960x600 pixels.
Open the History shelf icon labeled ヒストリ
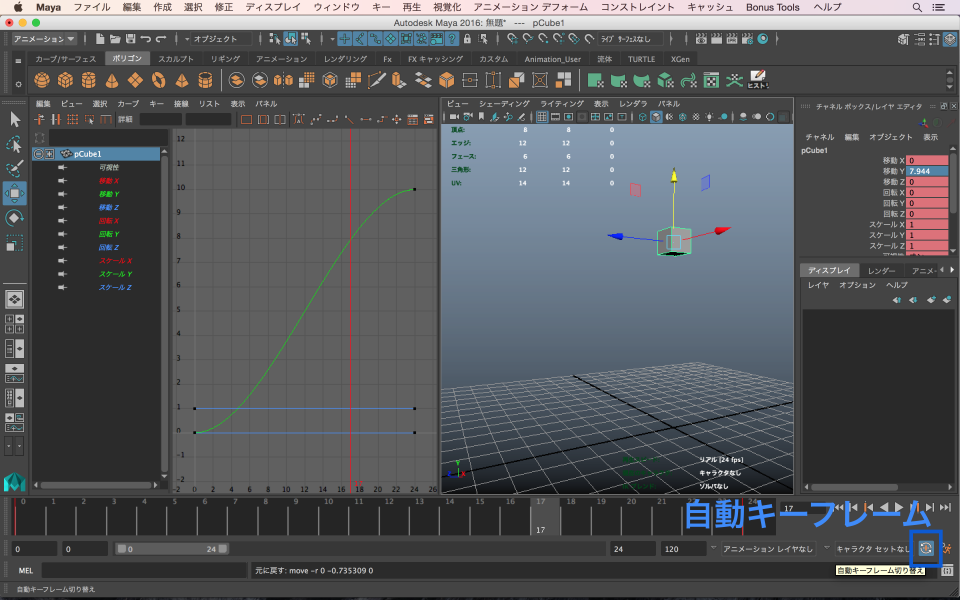pos(757,80)
